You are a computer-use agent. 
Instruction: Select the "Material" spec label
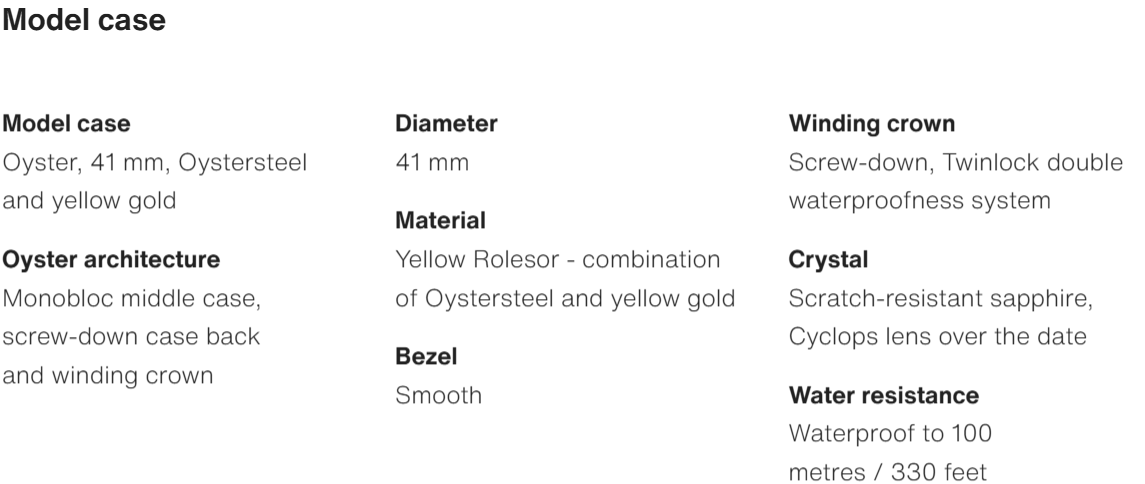(441, 220)
